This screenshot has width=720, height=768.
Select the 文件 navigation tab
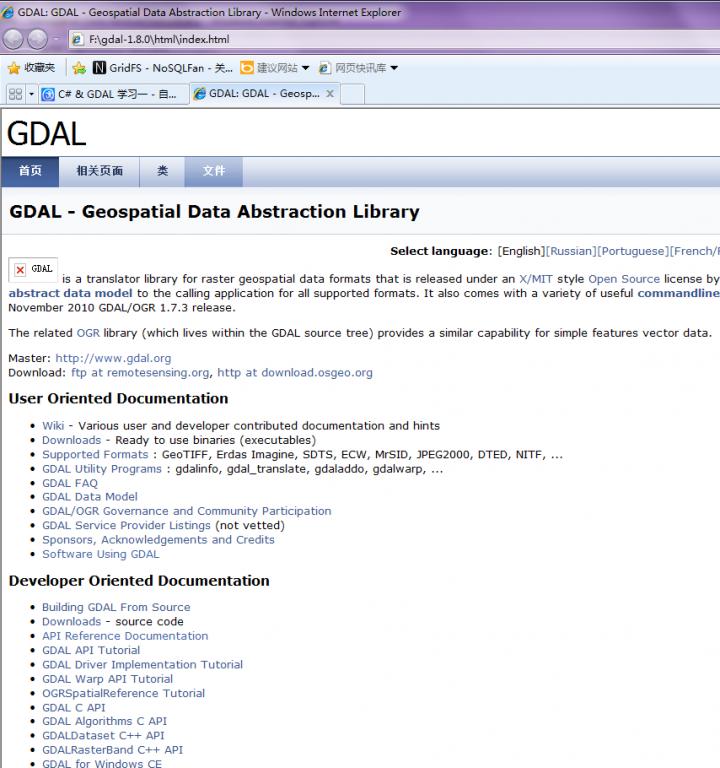214,171
